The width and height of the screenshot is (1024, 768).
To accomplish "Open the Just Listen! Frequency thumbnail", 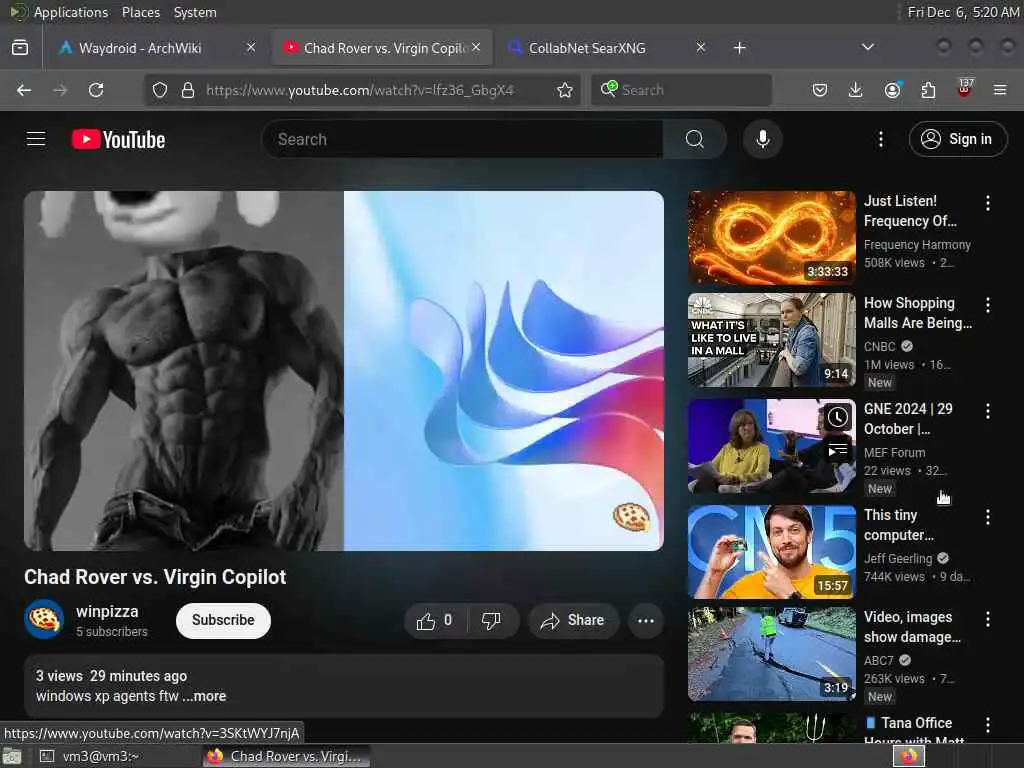I will click(771, 238).
